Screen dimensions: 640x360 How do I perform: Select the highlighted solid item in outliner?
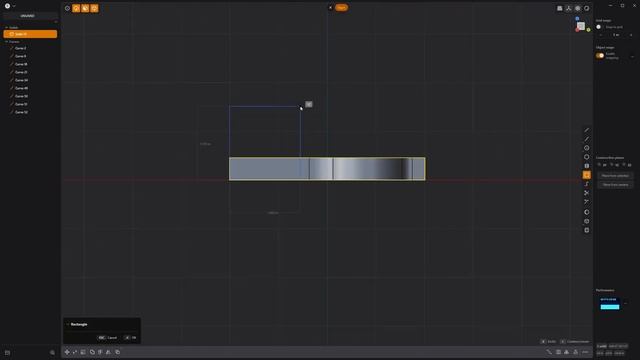point(30,34)
